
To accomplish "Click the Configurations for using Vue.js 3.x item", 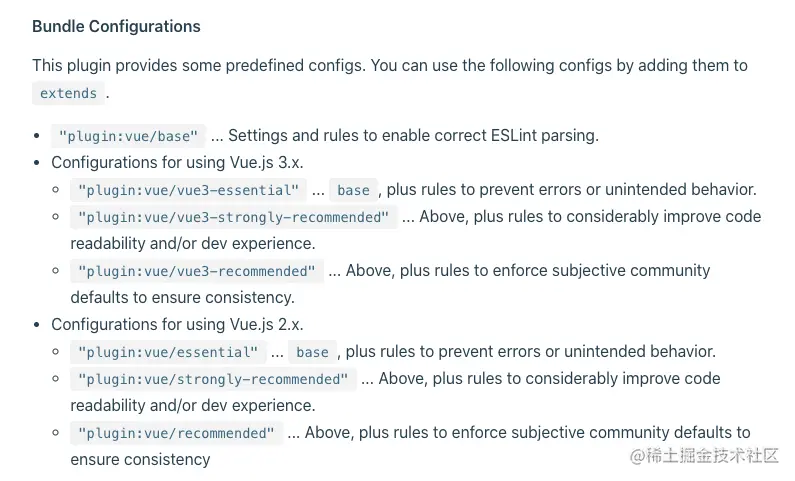I will [x=177, y=163].
